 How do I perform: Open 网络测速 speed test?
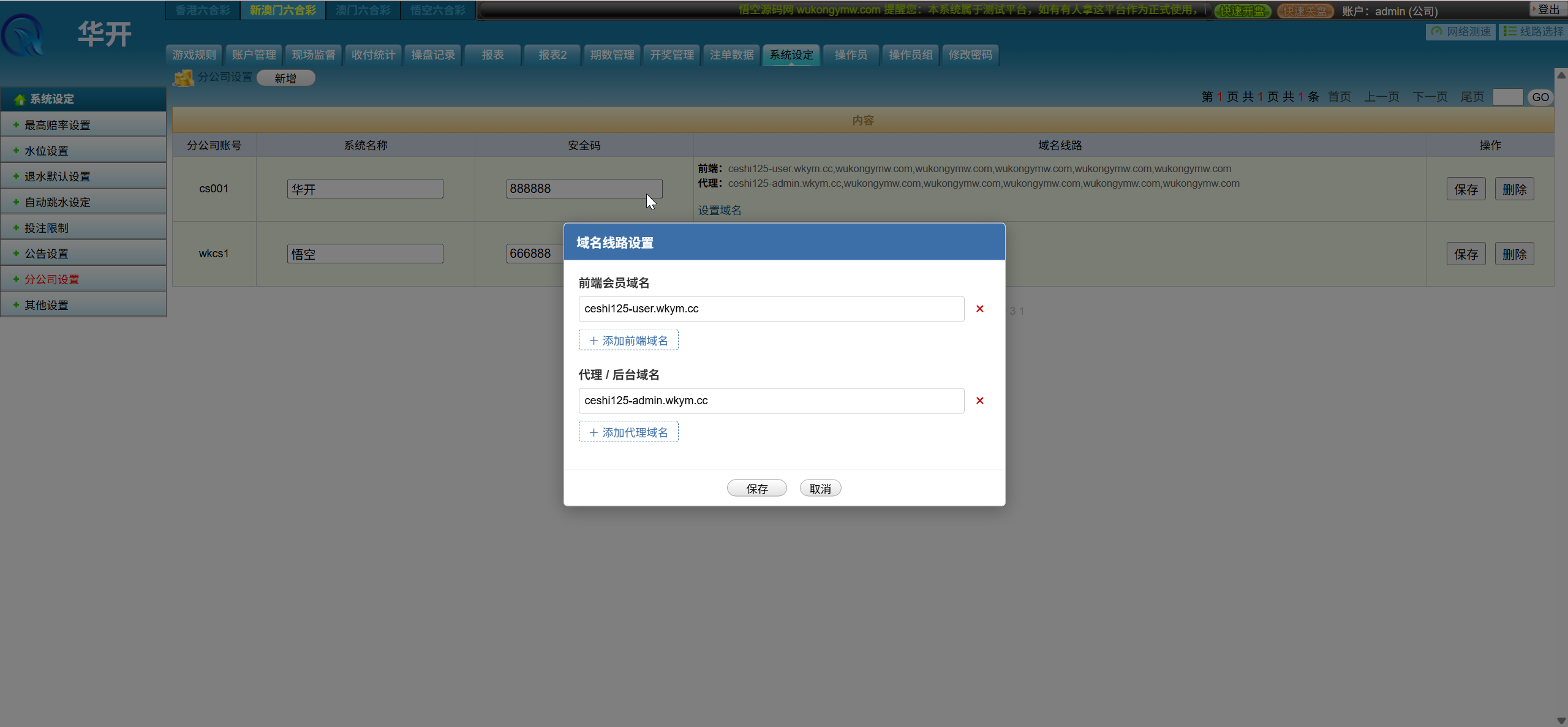click(1461, 31)
